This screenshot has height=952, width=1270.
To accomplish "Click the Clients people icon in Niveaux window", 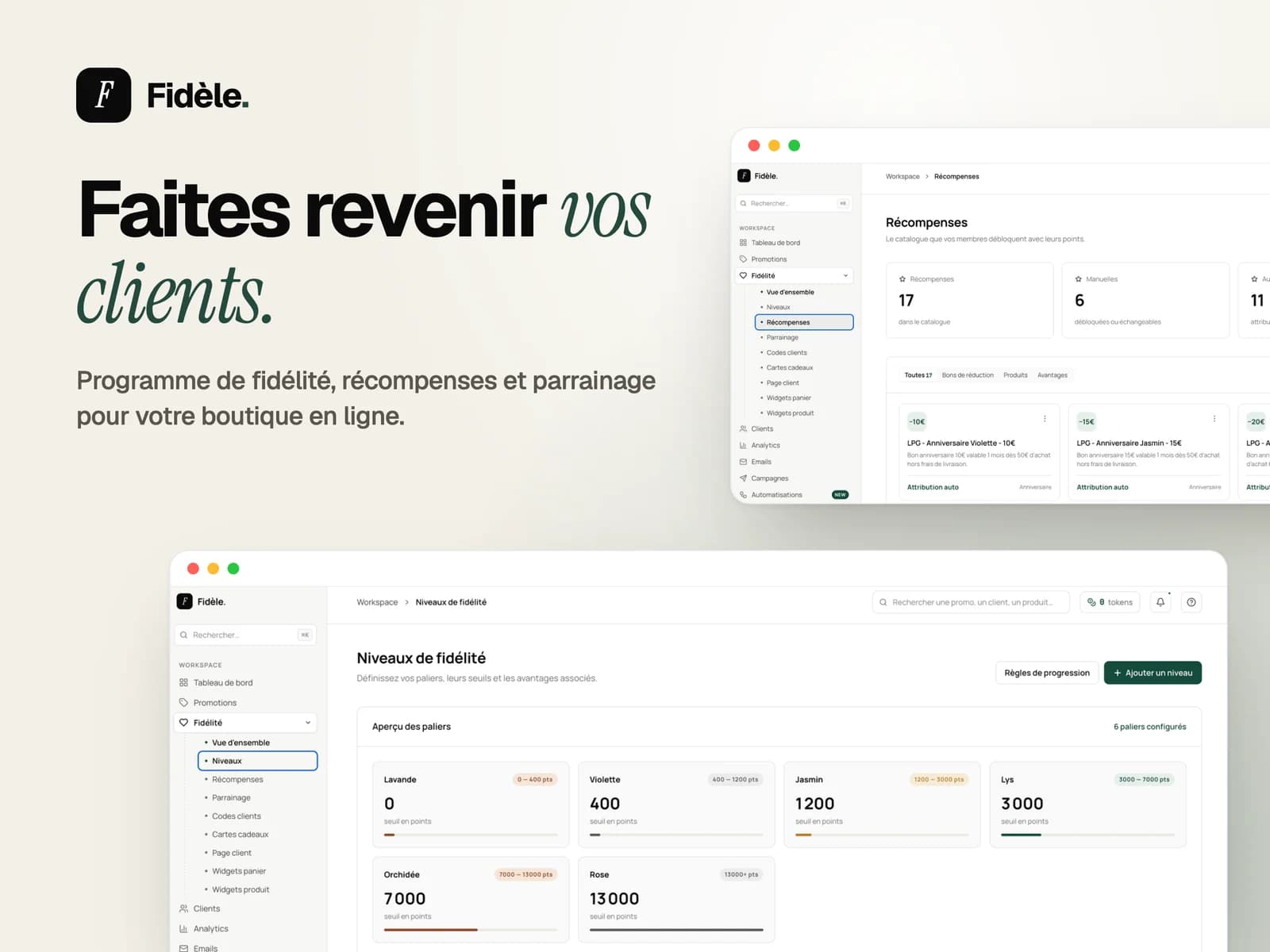I will (x=183, y=908).
